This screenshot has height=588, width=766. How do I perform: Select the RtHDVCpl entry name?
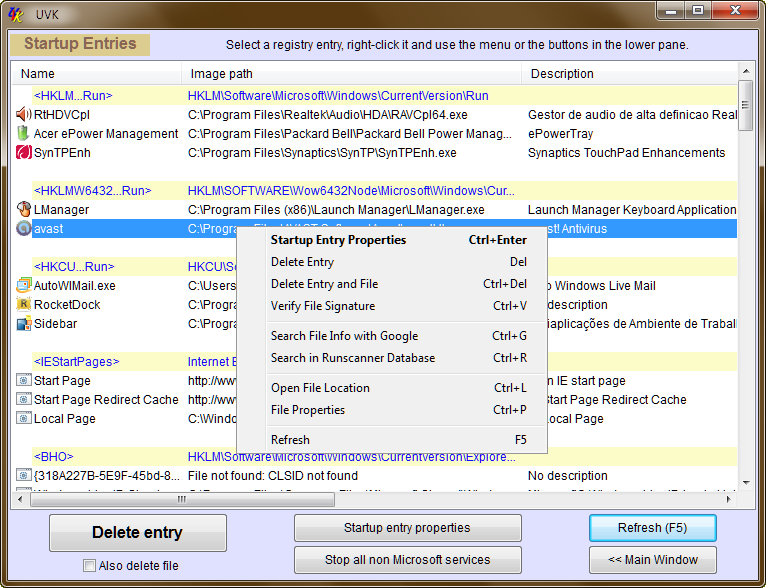pos(62,115)
